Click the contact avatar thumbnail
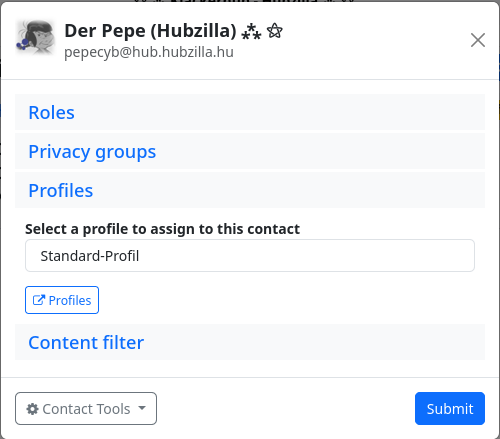This screenshot has height=439, width=500. [x=36, y=37]
